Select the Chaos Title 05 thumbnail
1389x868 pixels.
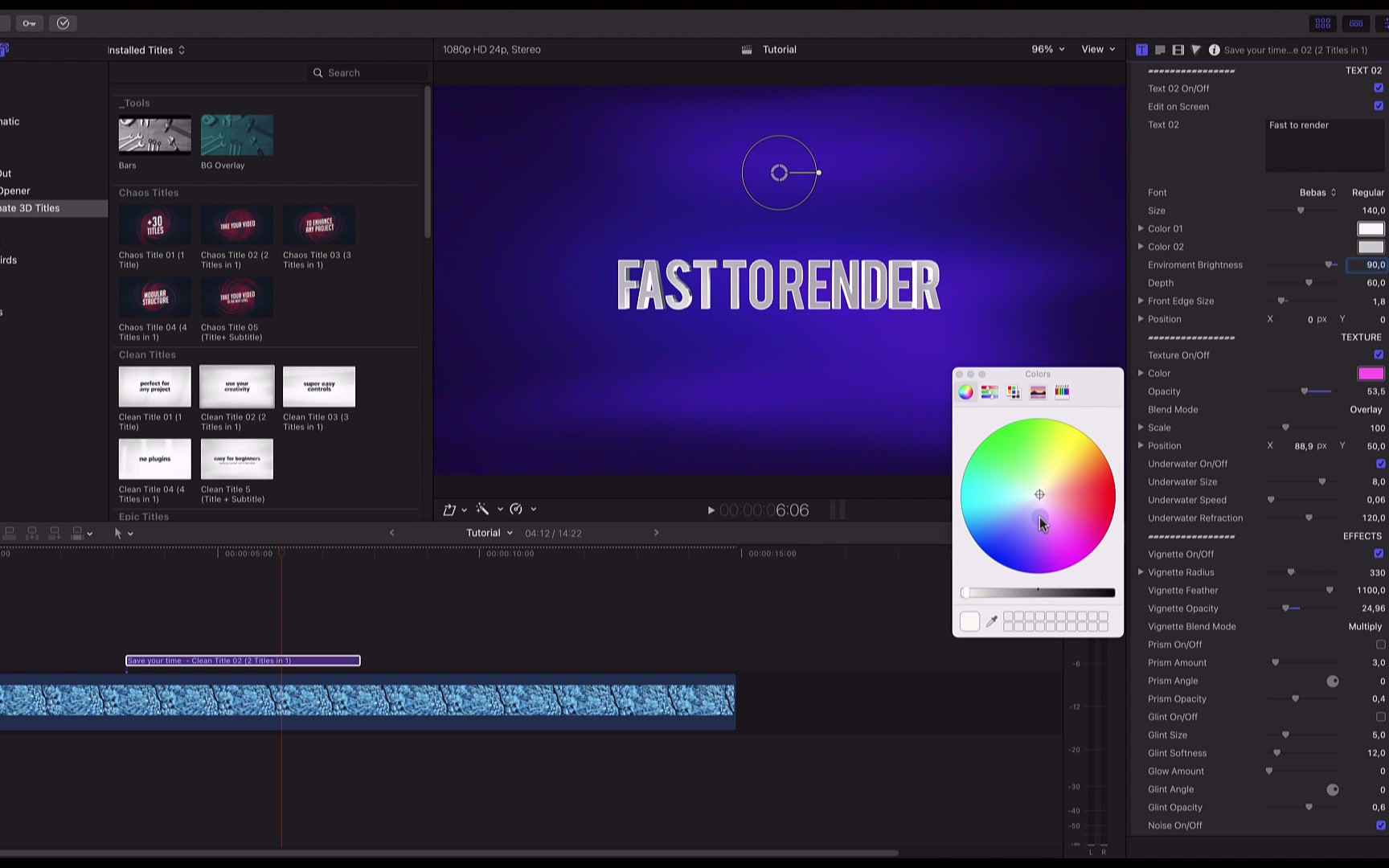tap(236, 297)
